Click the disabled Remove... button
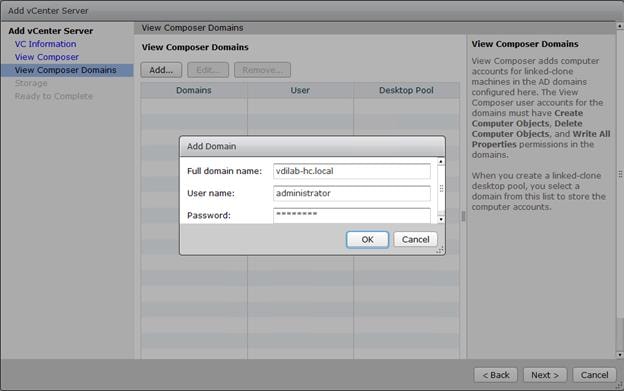The width and height of the screenshot is (624, 391). pyautogui.click(x=262, y=70)
